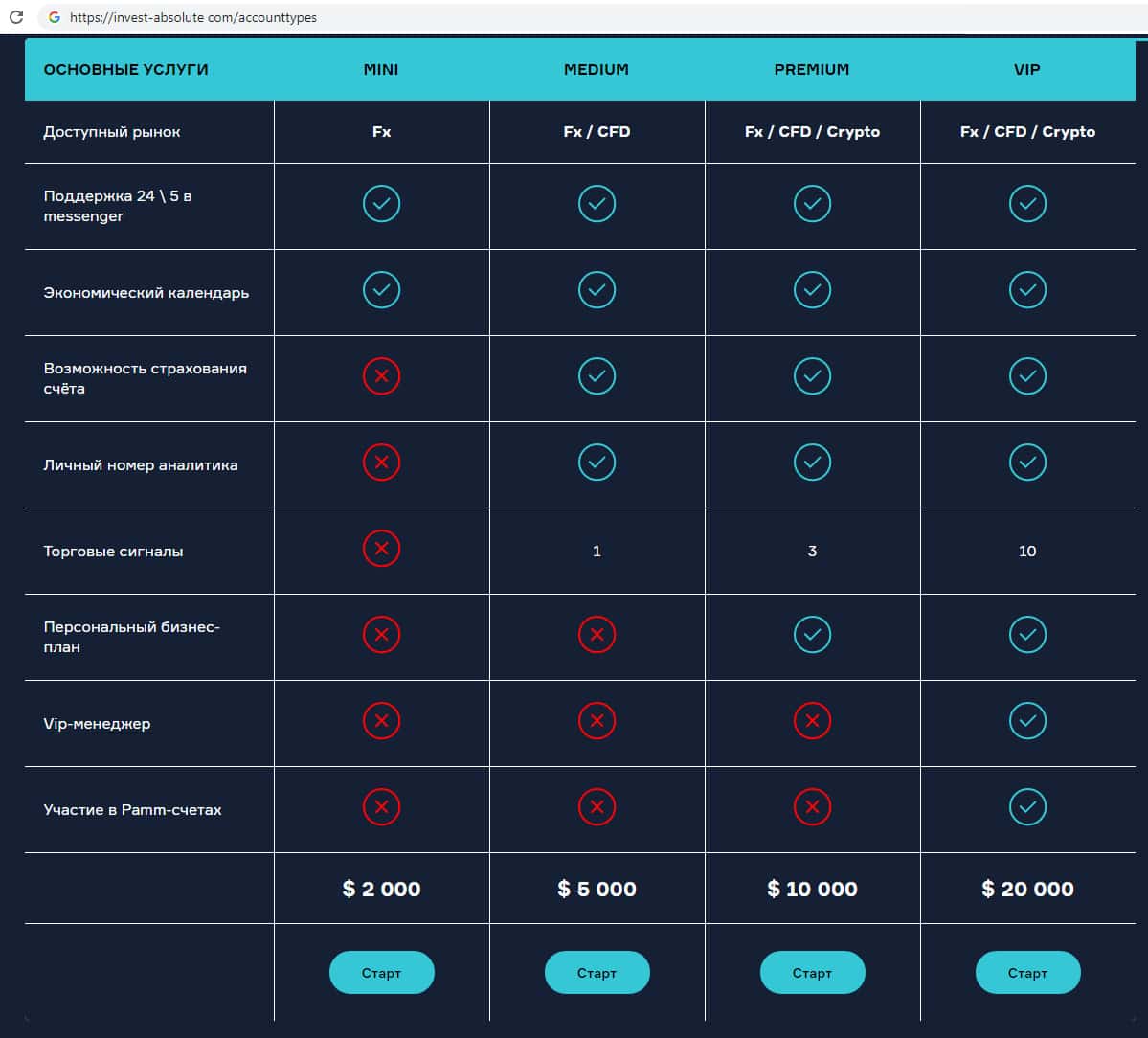1148x1038 pixels.
Task: Click the Fx value under MINI
Action: (x=381, y=132)
